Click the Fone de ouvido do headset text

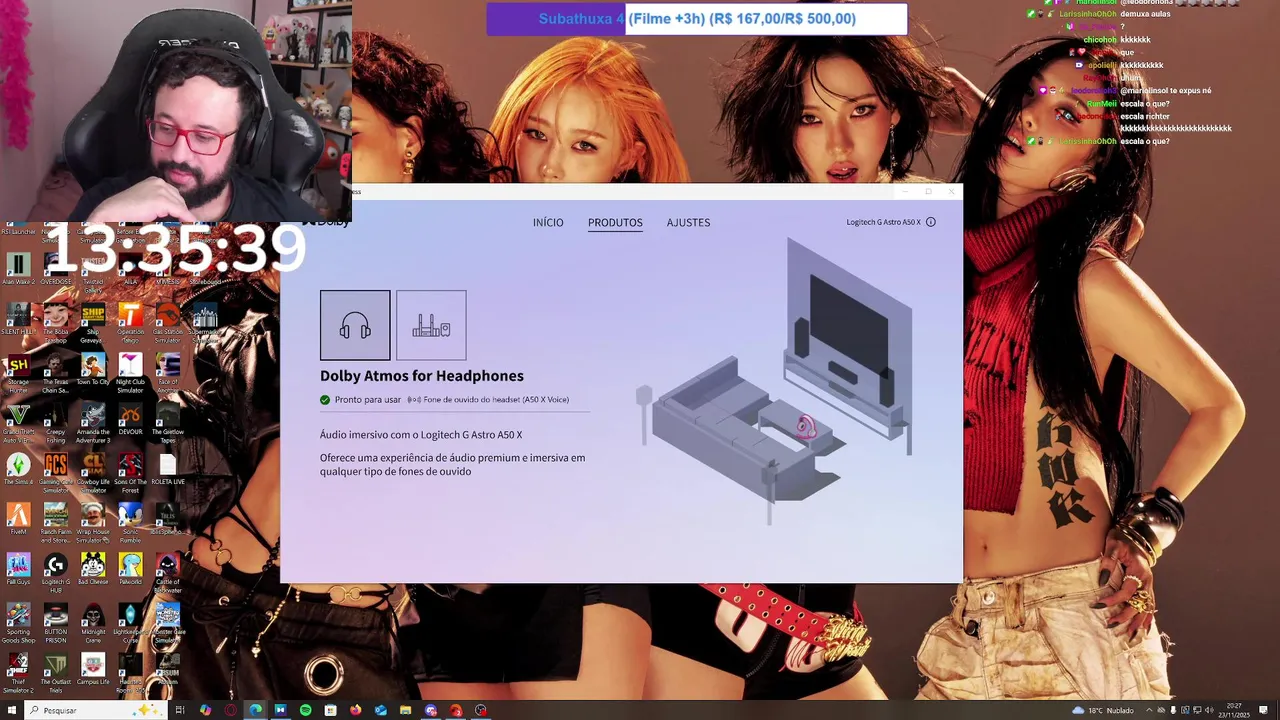(x=496, y=400)
